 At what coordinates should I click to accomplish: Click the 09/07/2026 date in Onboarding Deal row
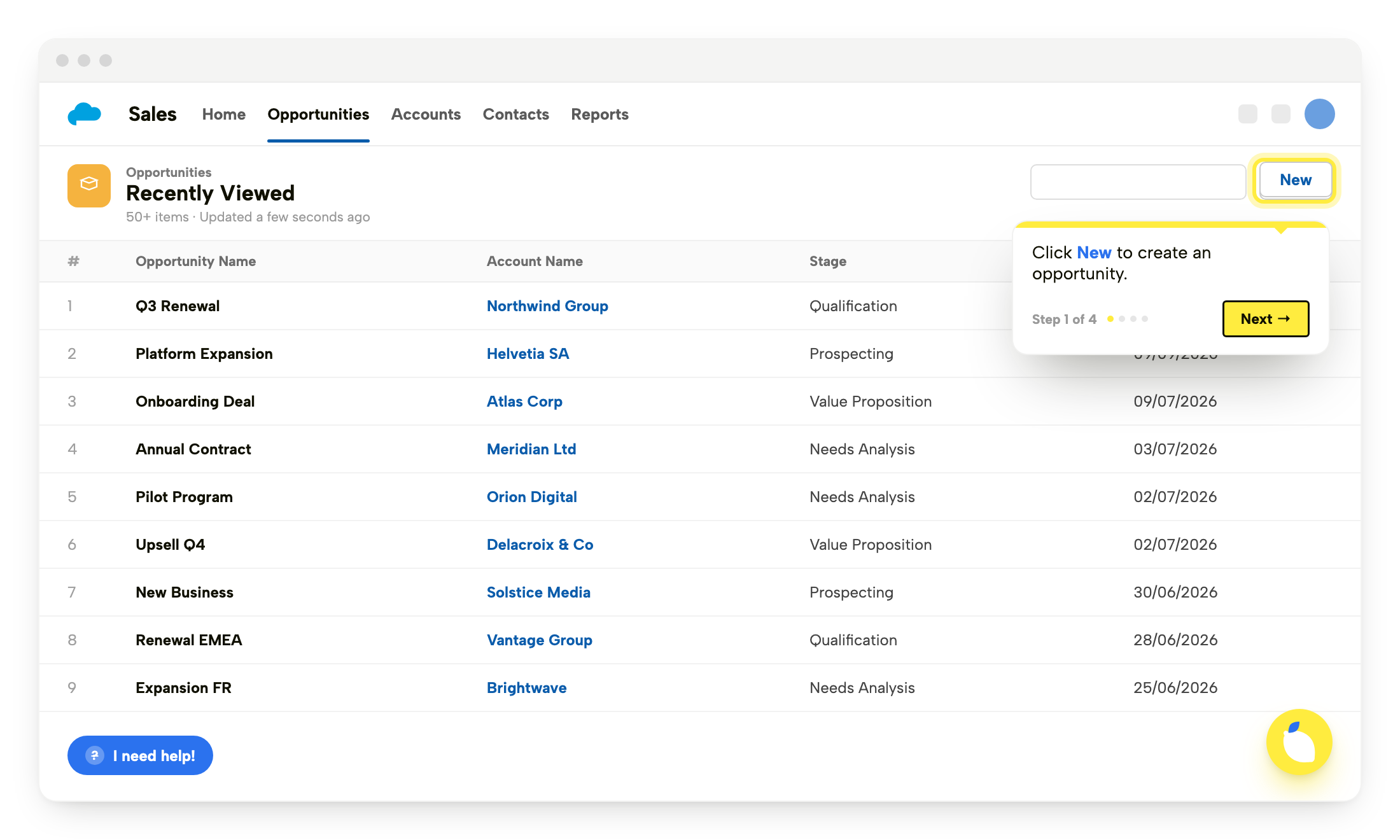tap(1175, 402)
